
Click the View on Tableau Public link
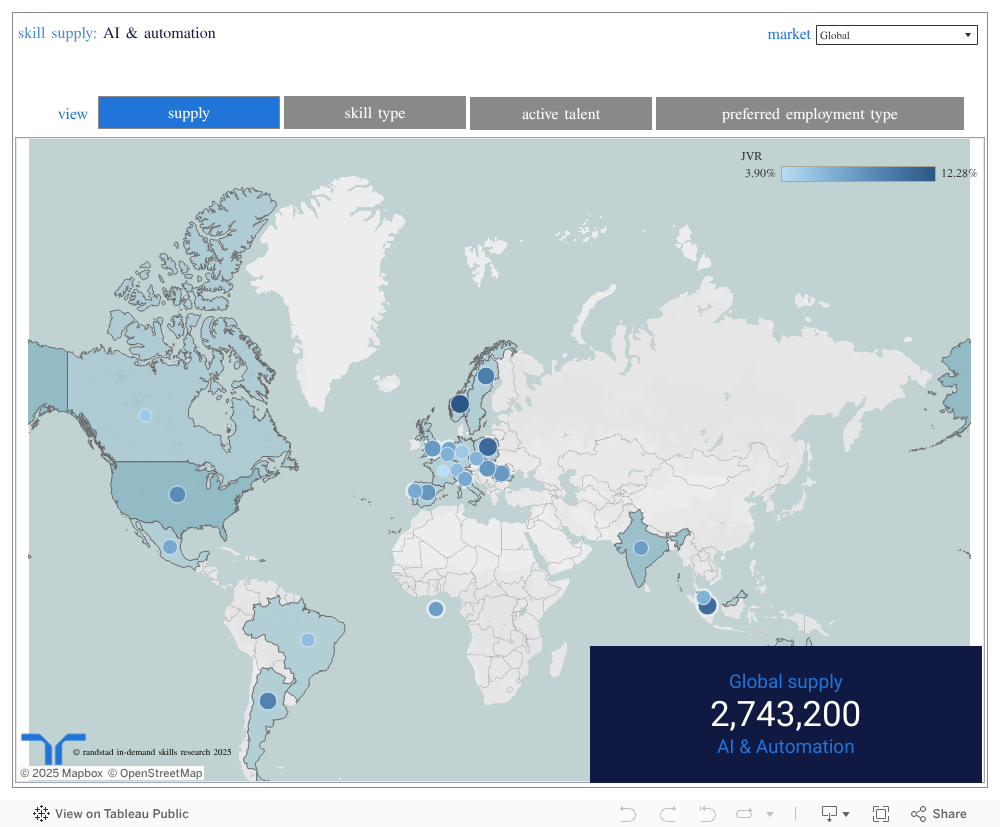coord(122,813)
